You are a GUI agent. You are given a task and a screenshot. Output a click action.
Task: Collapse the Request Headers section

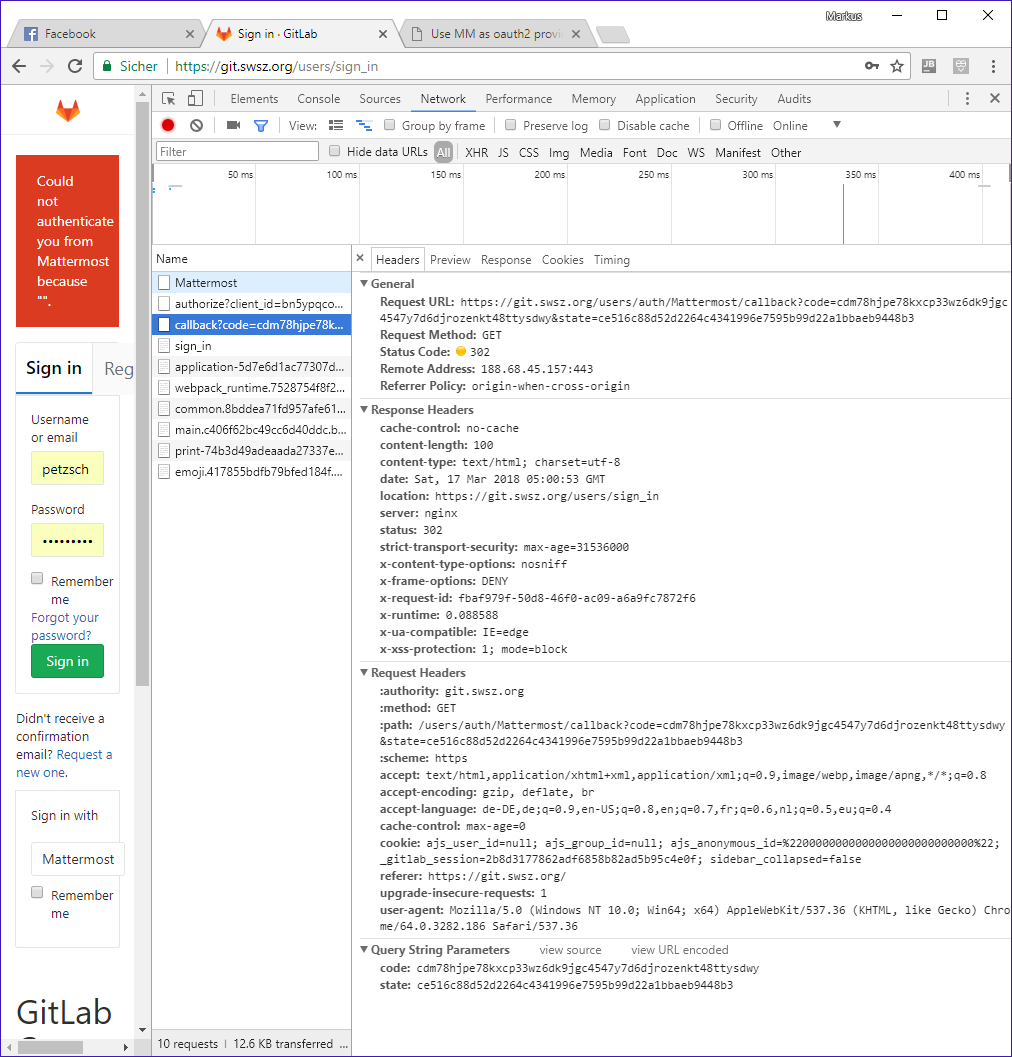[x=364, y=673]
